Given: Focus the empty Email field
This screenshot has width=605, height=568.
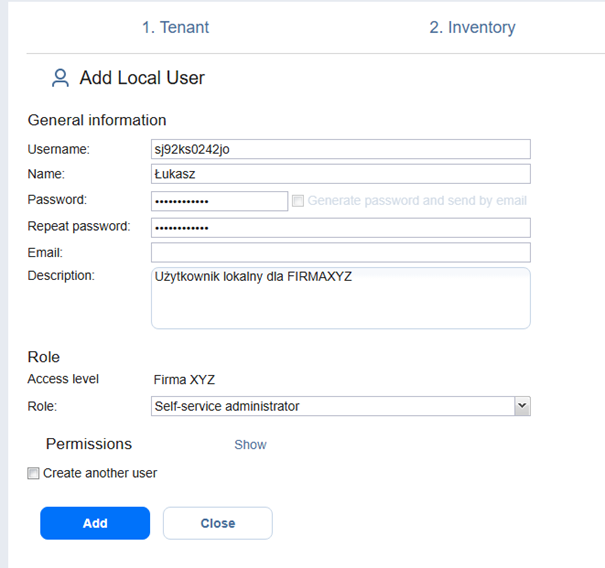Looking at the screenshot, I should click(340, 252).
